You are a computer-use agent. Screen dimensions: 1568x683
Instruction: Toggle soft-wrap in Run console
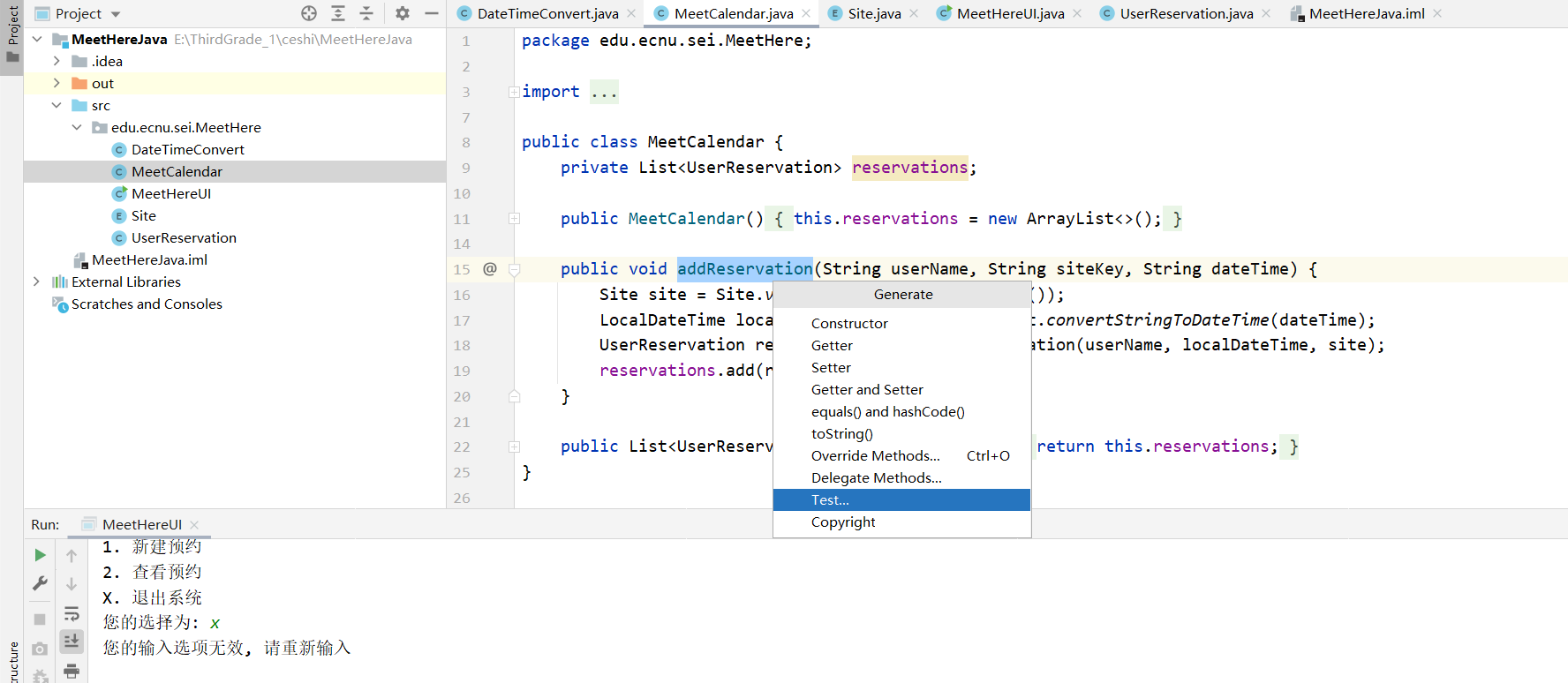coord(72,613)
